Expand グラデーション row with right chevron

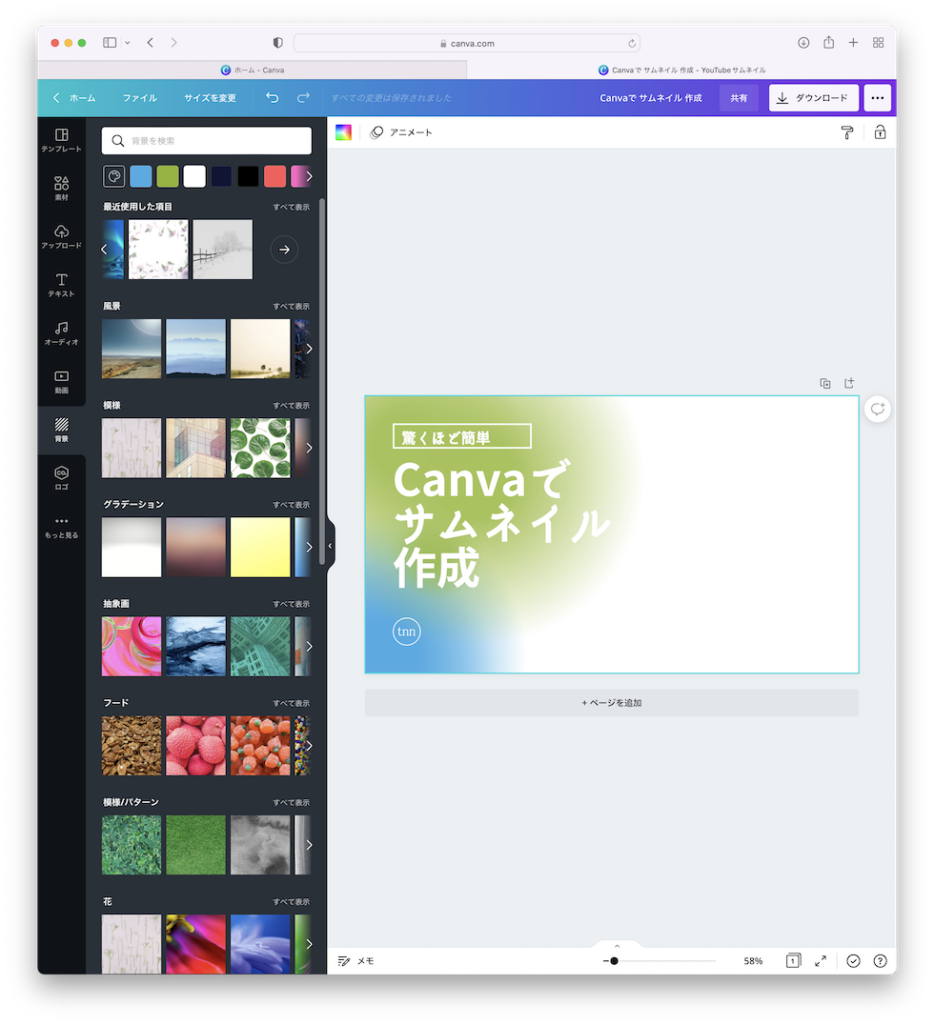click(x=308, y=547)
